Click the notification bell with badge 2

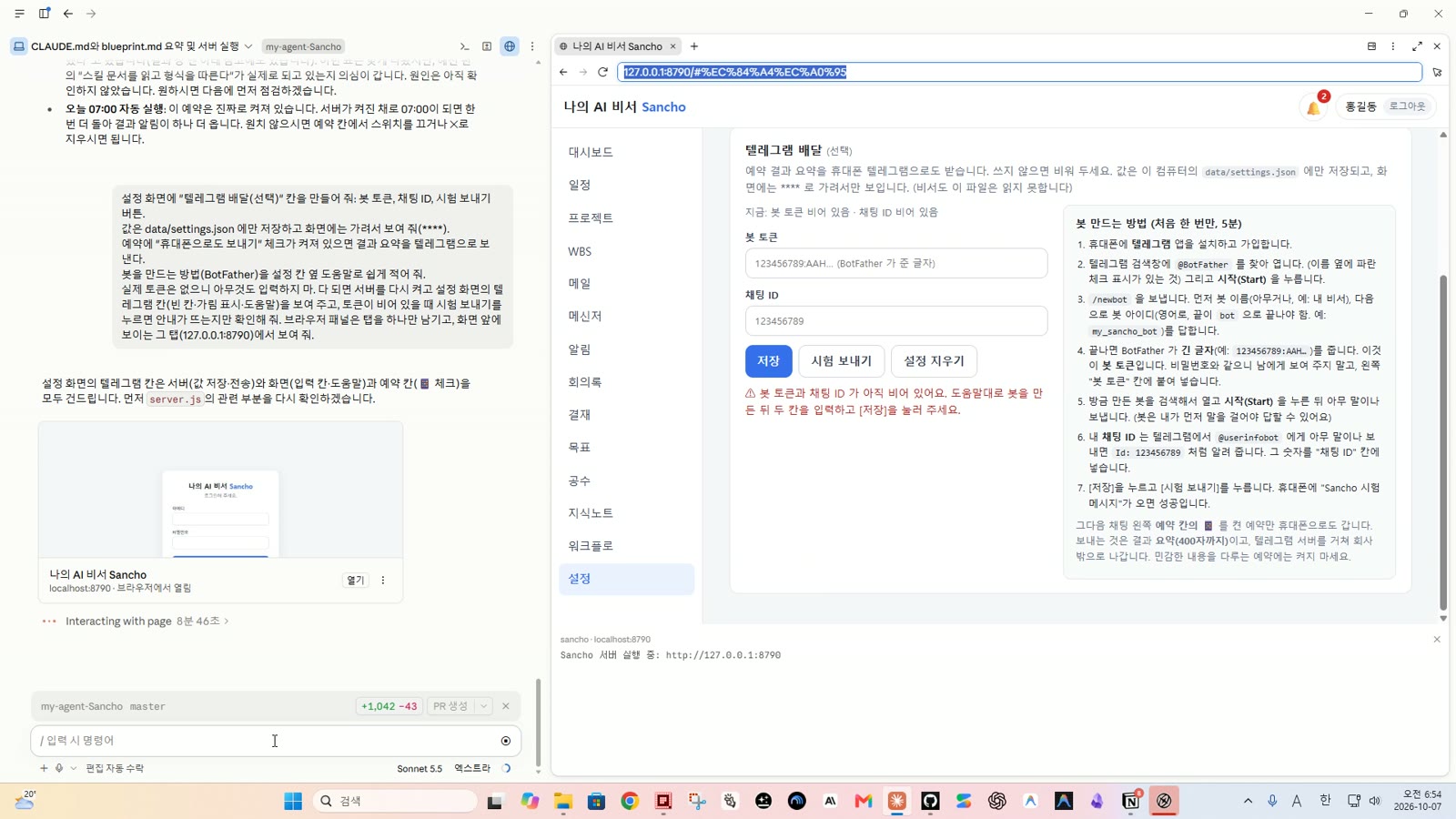pos(1314,107)
